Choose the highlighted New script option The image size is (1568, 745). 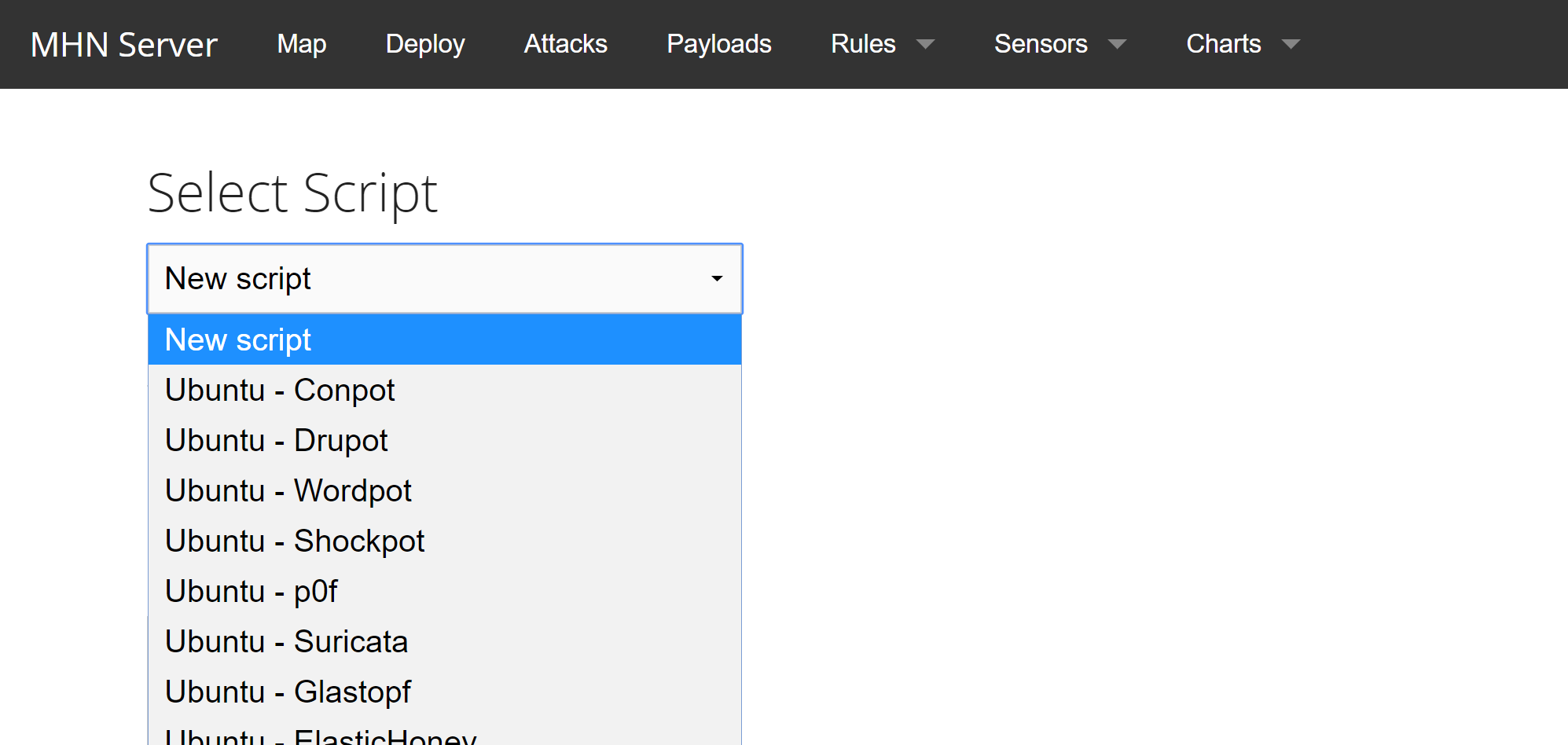(x=444, y=340)
